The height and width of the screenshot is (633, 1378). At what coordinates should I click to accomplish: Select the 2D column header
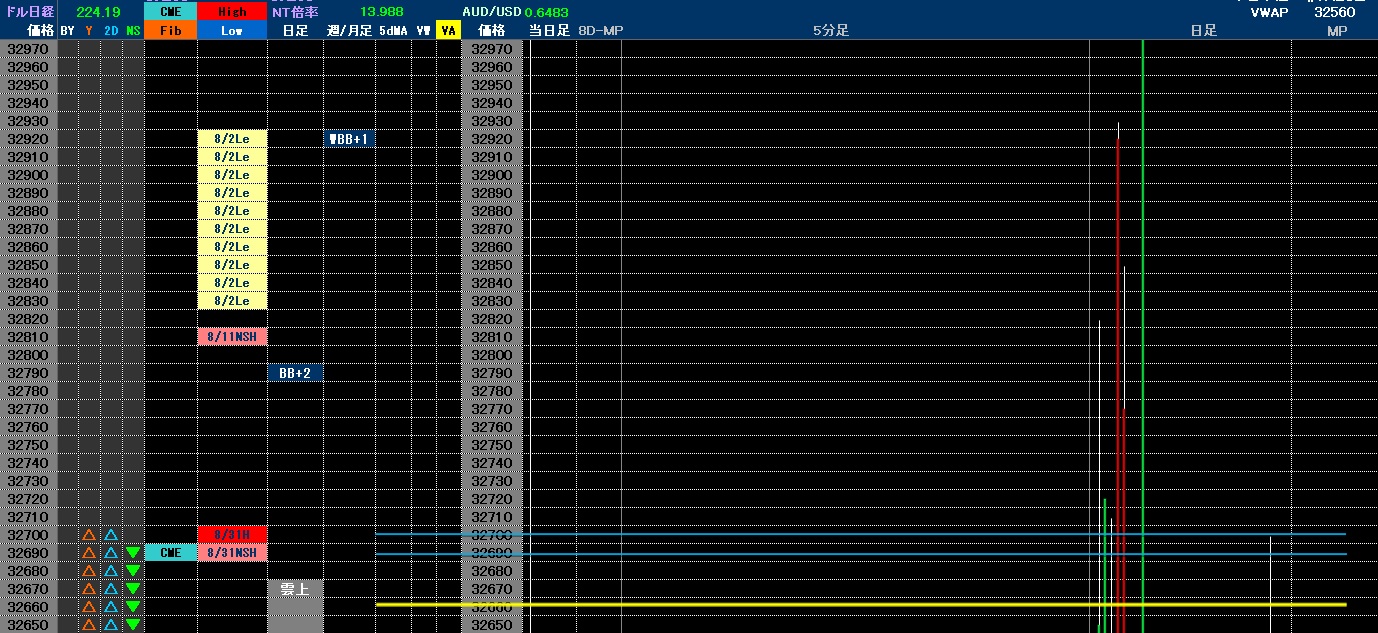[111, 31]
